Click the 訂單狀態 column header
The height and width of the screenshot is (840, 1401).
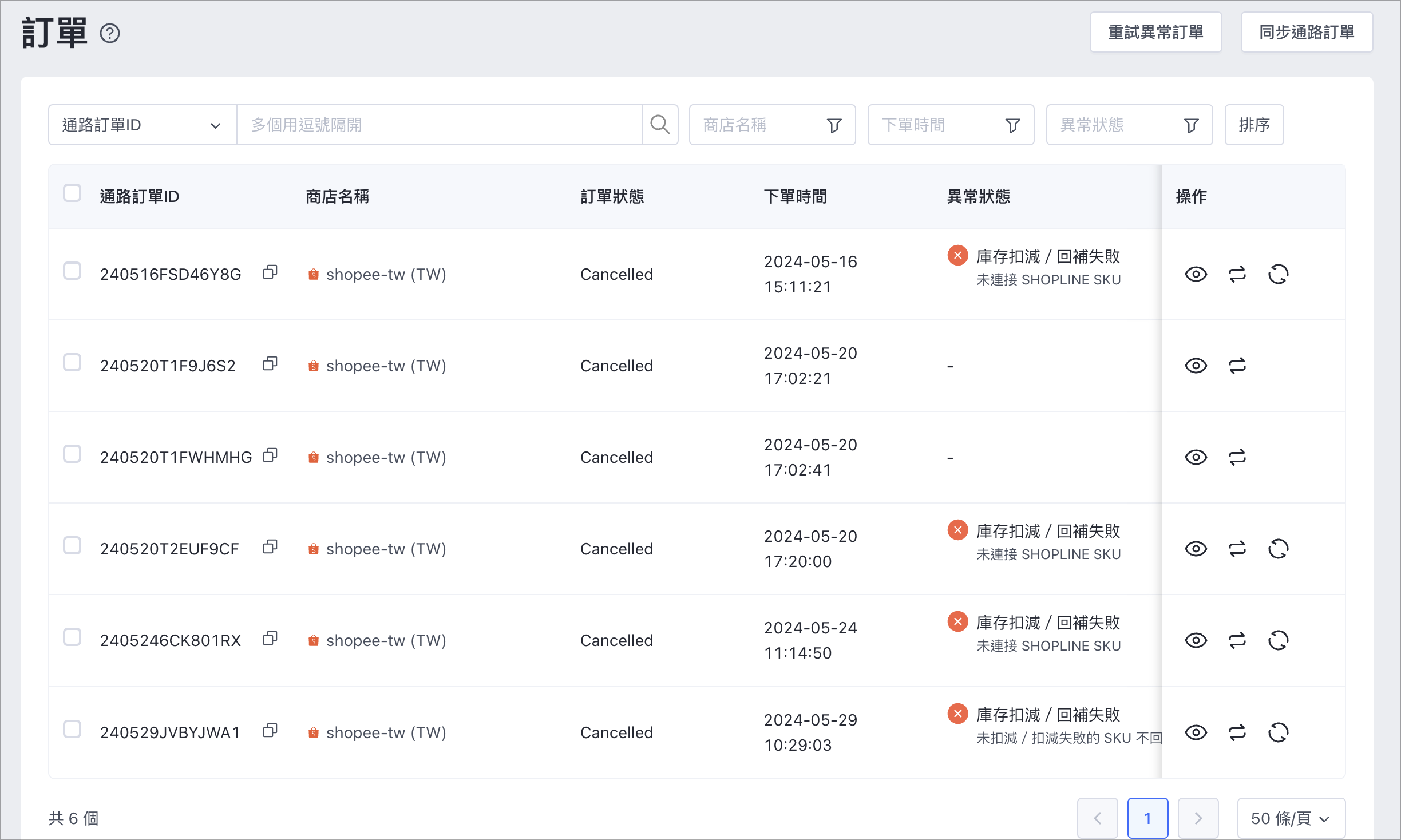coord(612,196)
